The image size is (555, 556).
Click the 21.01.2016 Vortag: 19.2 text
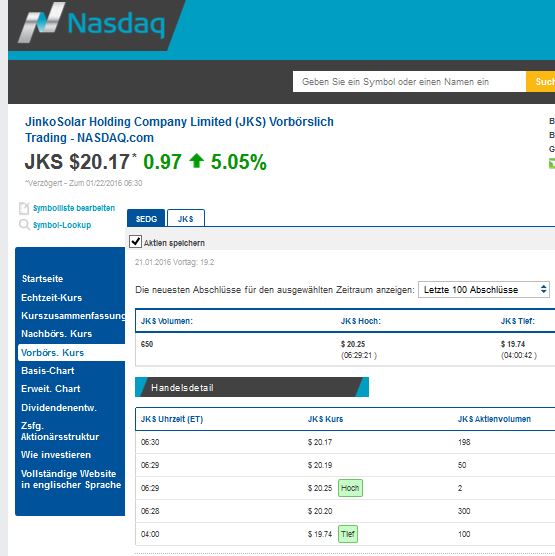[174, 262]
